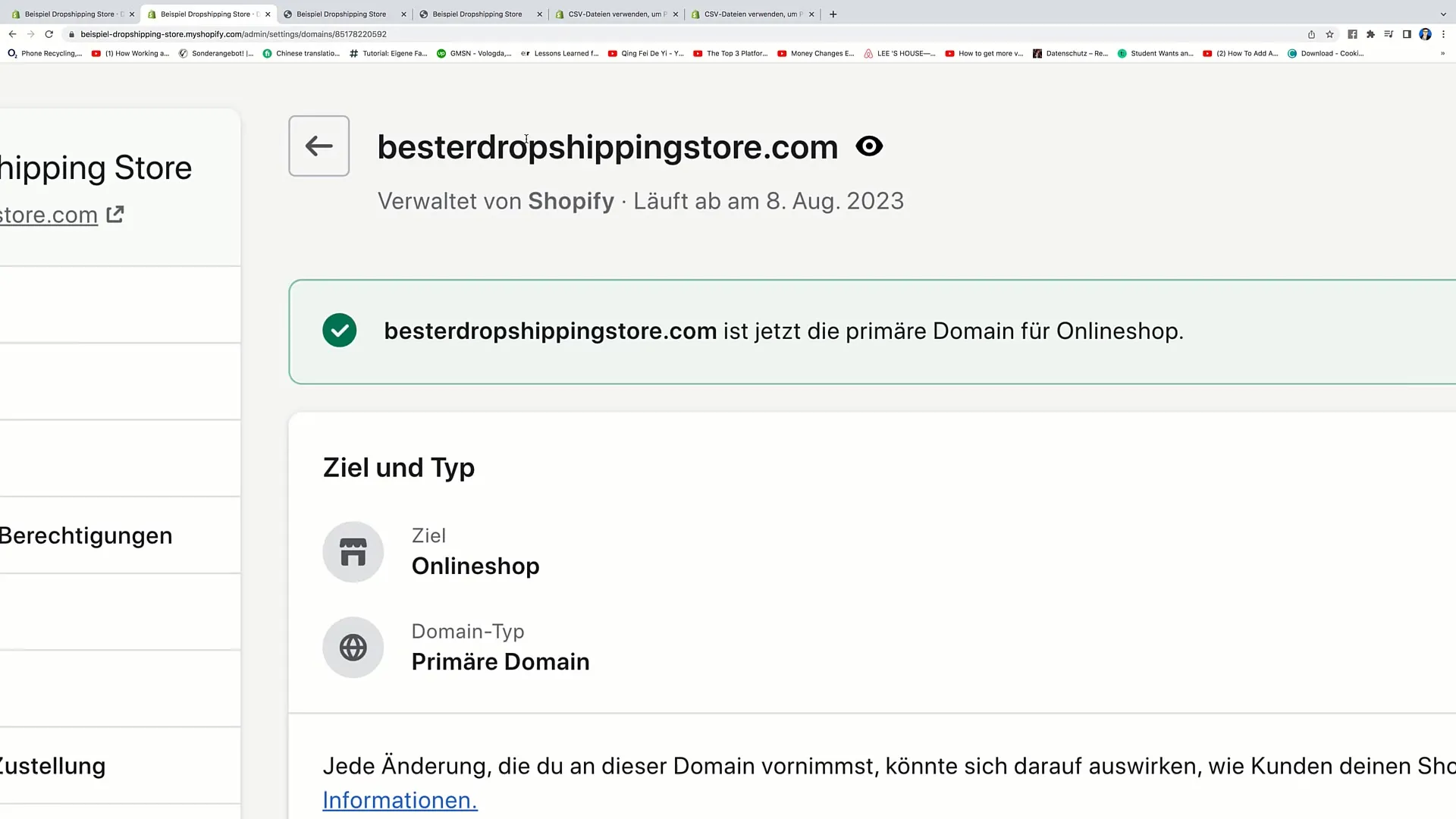Click the address bar URL field
Screen dimensions: 1456x819
[x=682, y=34]
